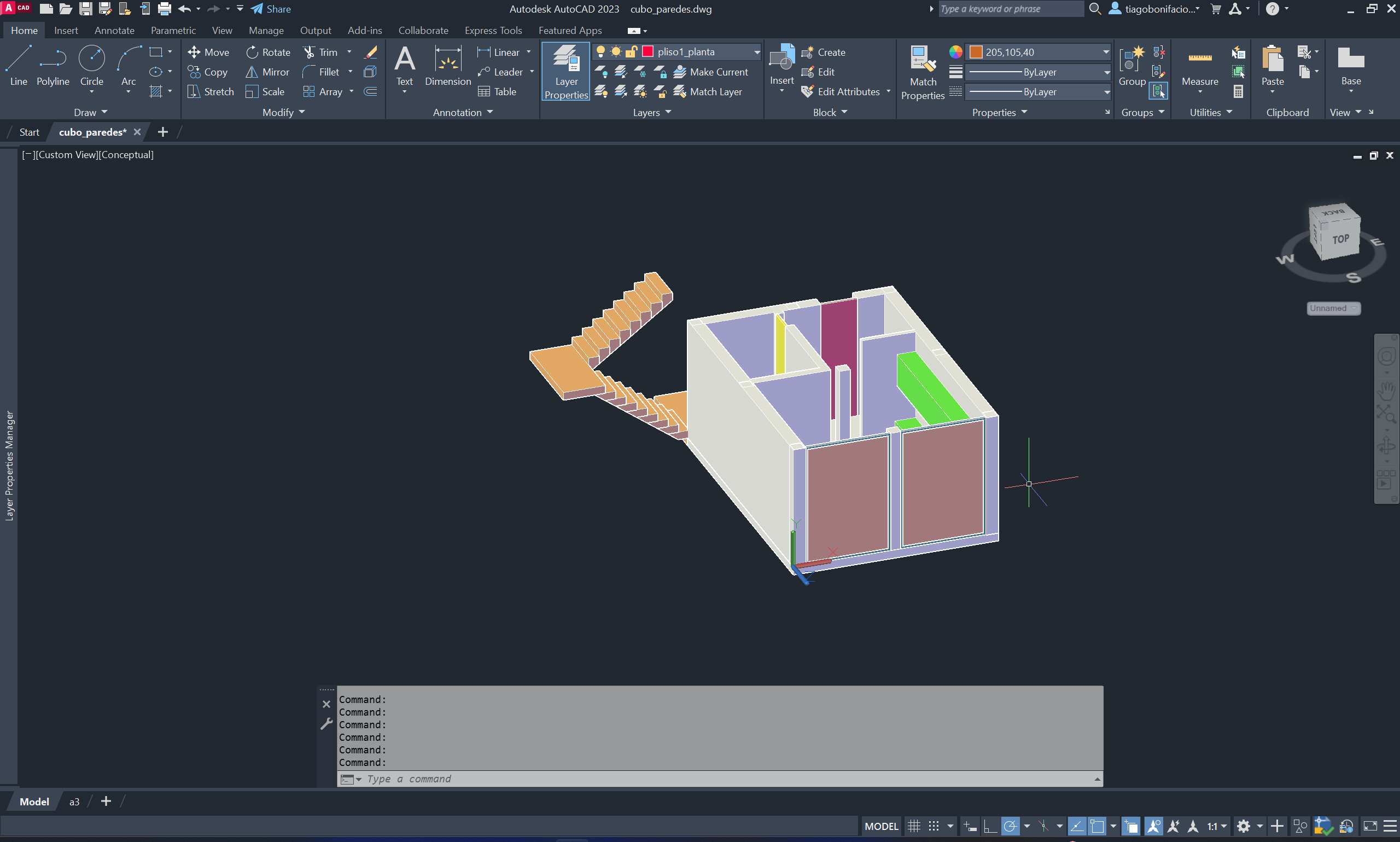The height and width of the screenshot is (842, 1400).
Task: Open the 205,105,40 object color dropdown
Action: pos(1106,51)
